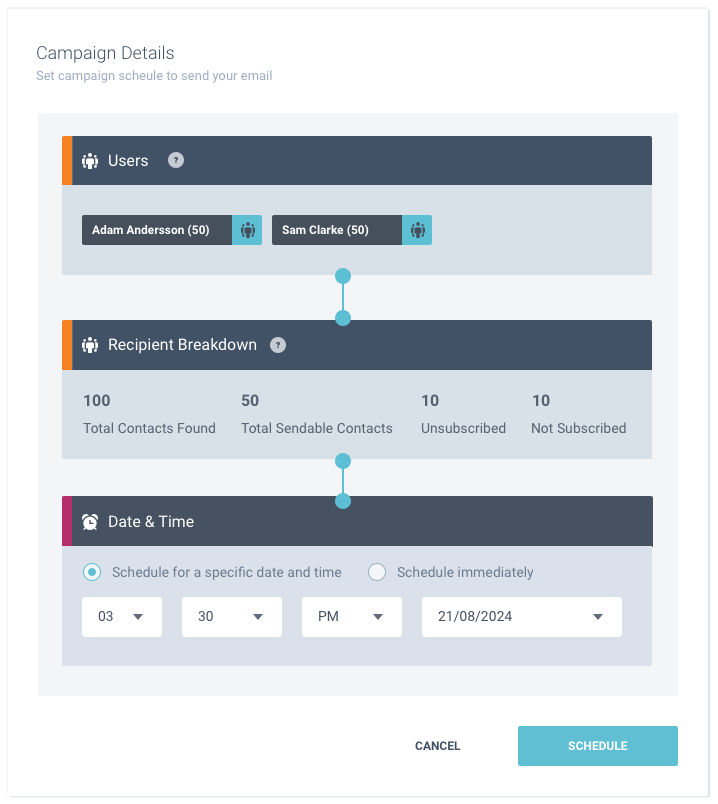Open the date picker showing 21/08/2024
718x804 pixels.
pyautogui.click(x=522, y=617)
